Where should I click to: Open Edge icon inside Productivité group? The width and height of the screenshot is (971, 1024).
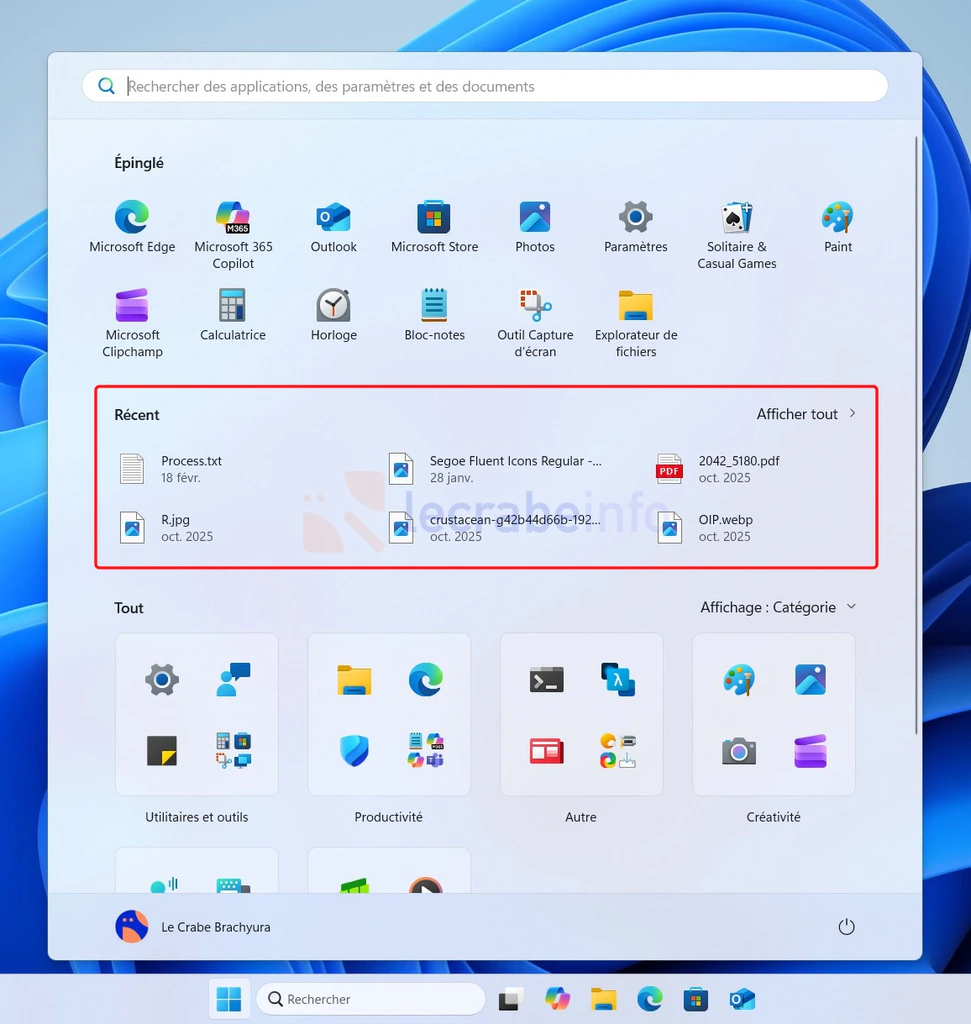(426, 680)
